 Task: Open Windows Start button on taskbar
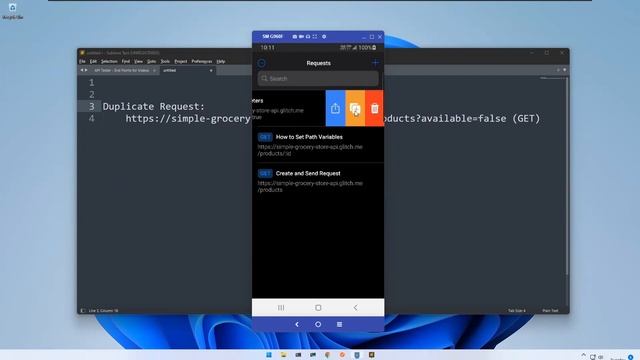(x=269, y=355)
